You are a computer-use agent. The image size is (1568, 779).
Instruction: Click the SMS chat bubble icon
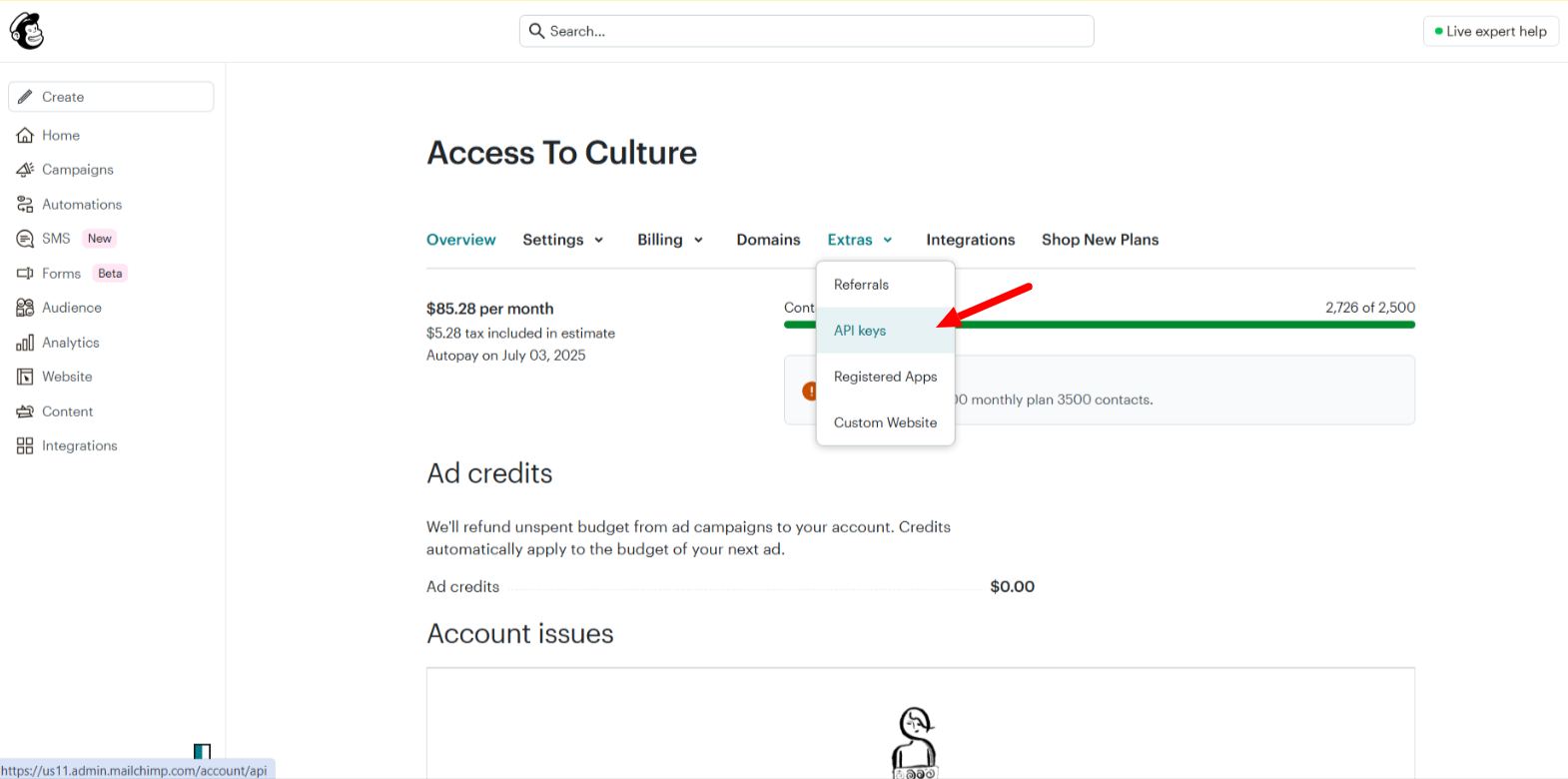click(x=25, y=239)
